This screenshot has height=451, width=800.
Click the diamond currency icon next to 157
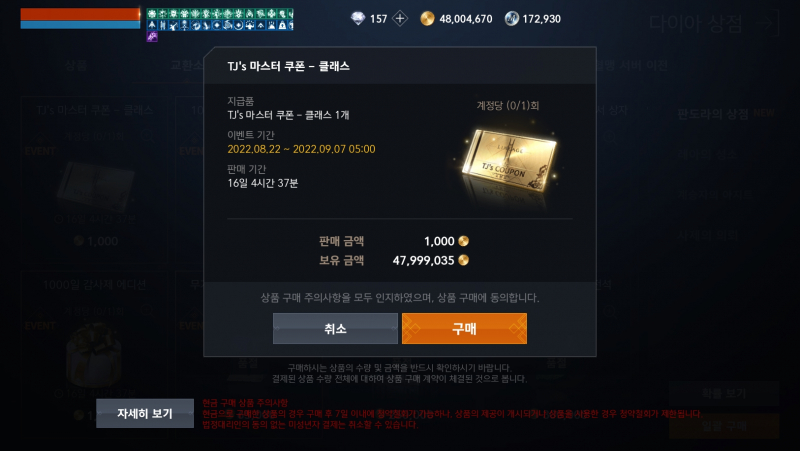coord(358,19)
